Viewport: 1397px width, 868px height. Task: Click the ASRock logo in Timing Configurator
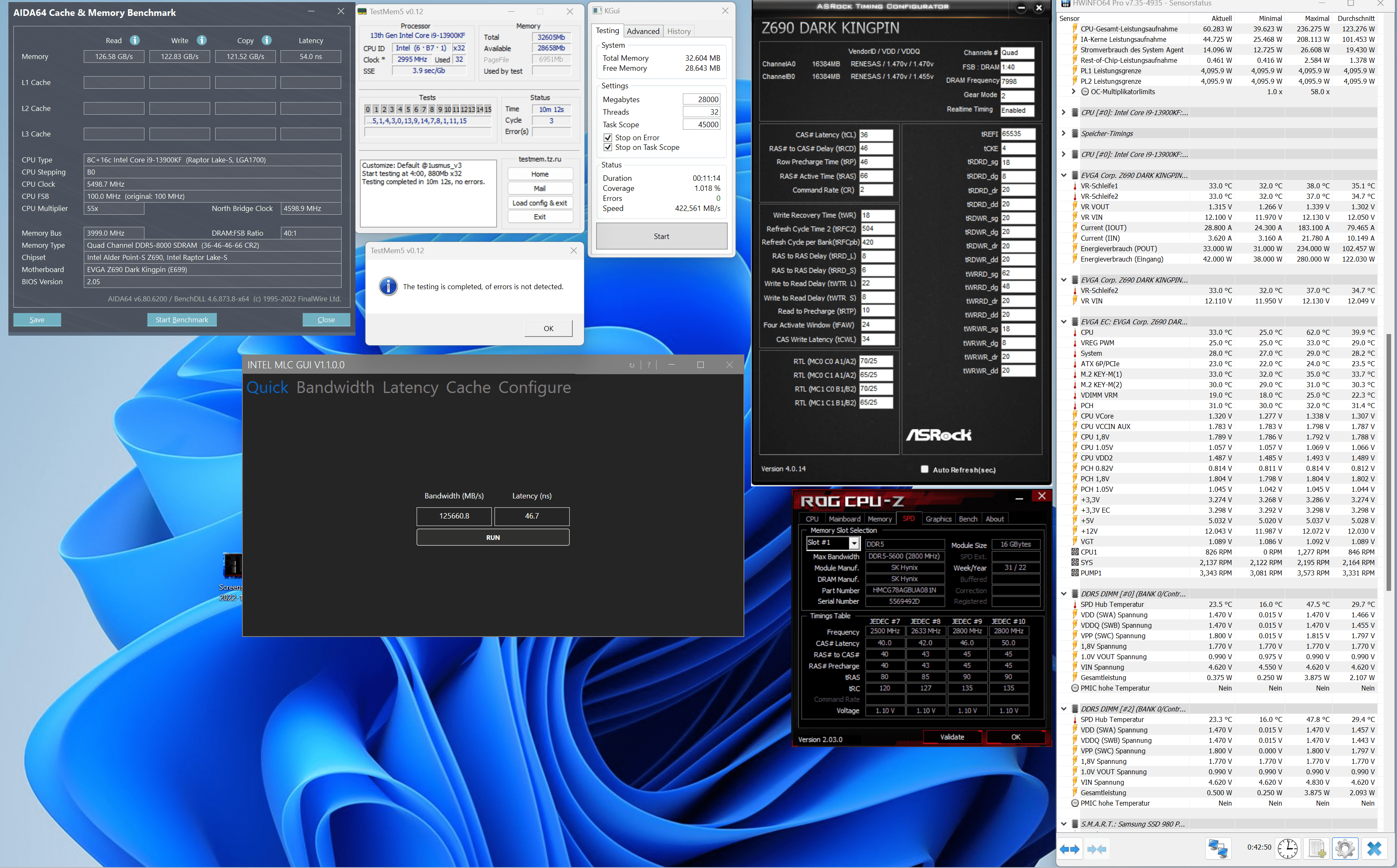click(x=939, y=435)
